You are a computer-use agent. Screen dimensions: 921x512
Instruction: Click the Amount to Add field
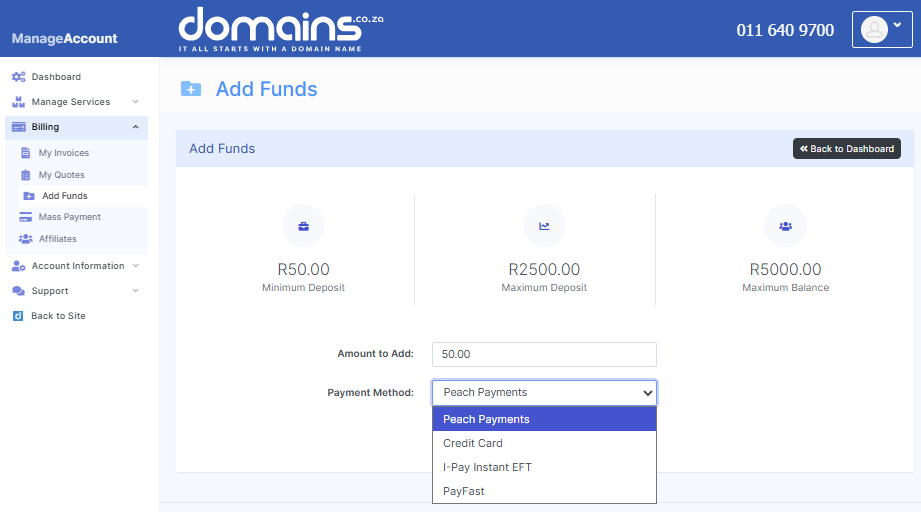tap(544, 354)
